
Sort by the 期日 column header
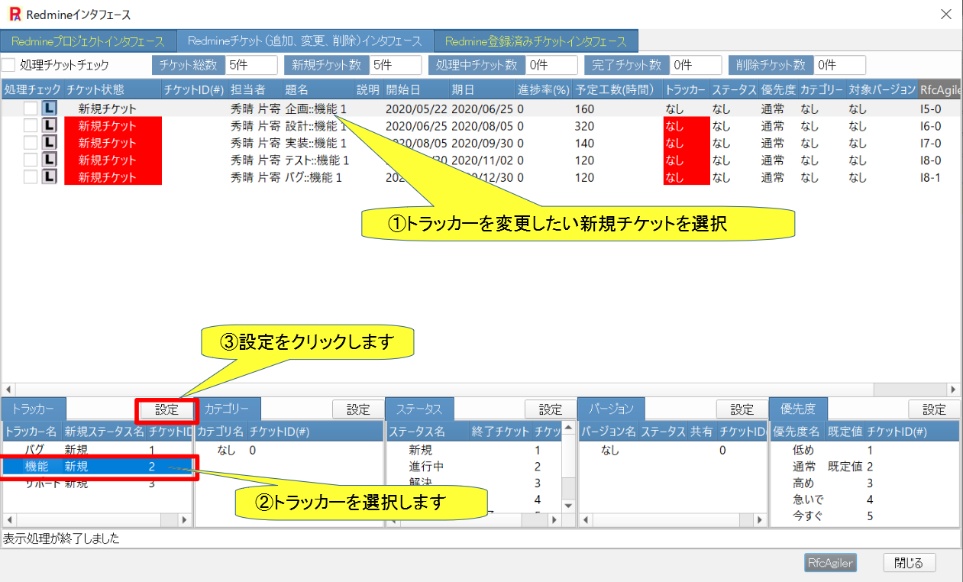[482, 90]
